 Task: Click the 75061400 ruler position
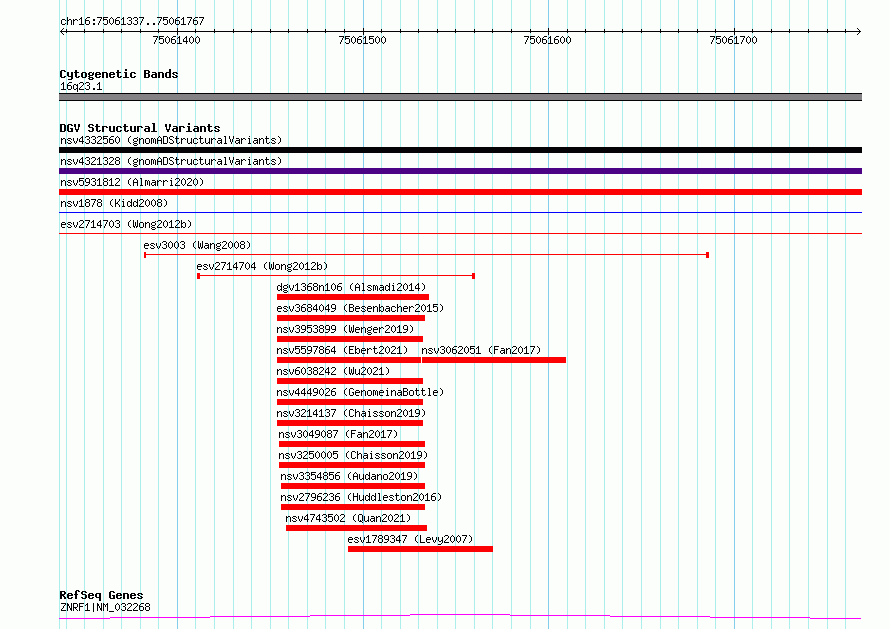[x=177, y=40]
